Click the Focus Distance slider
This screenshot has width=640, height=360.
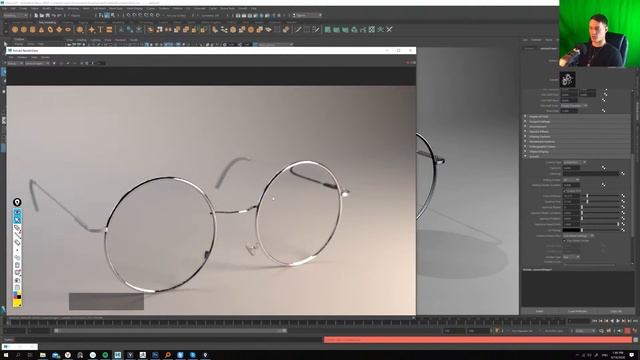[x=600, y=196]
